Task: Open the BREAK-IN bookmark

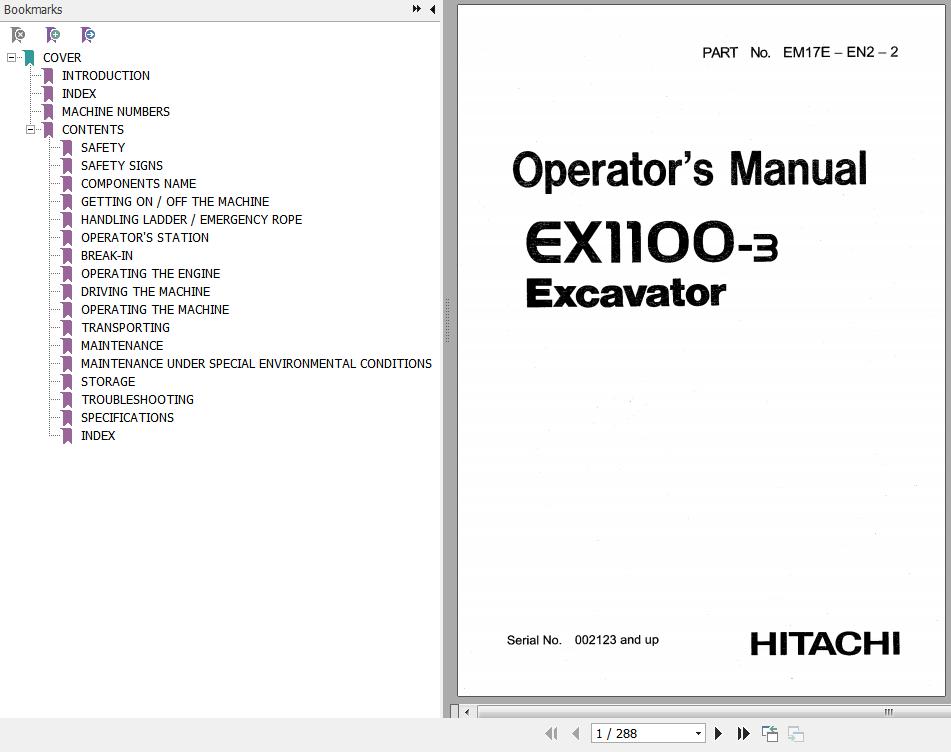Action: coord(107,256)
